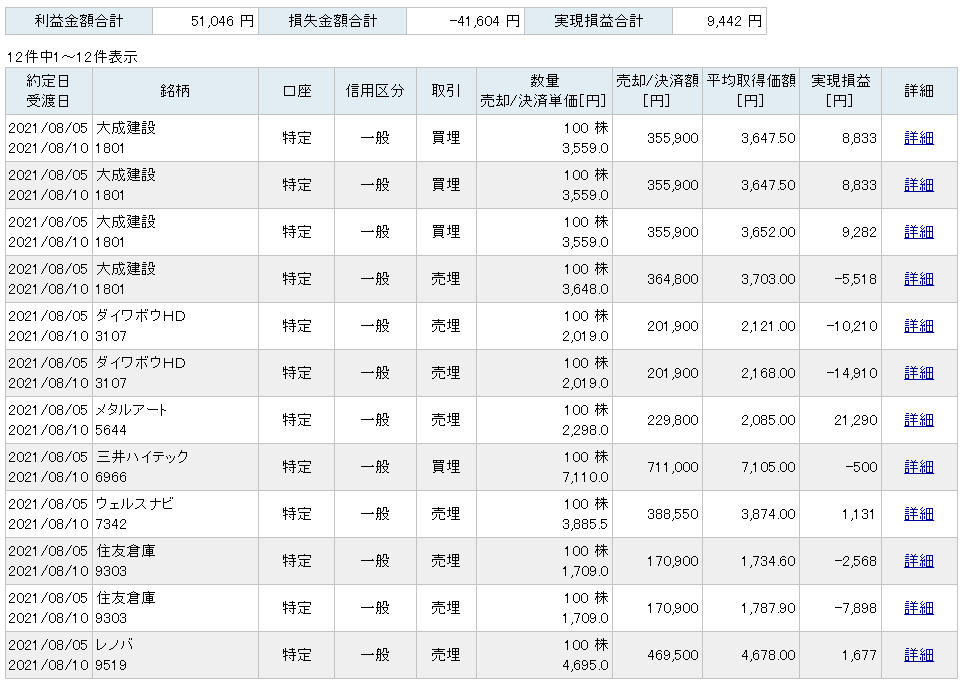Open 詳細 link for レノバ row
Viewport: 960px width, 686px height.
[x=918, y=655]
